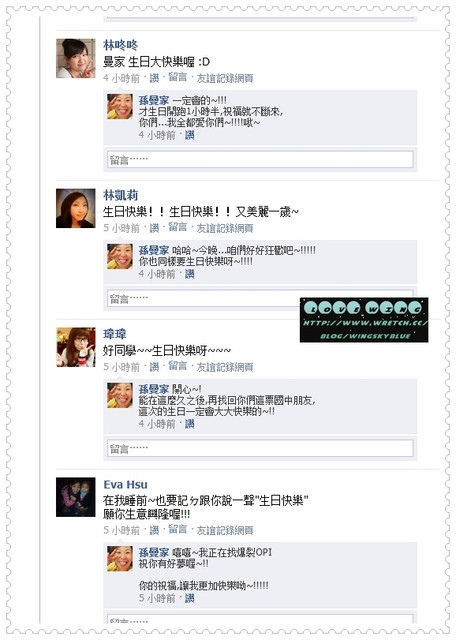Click the 林咚咚 name link

pyautogui.click(x=120, y=45)
